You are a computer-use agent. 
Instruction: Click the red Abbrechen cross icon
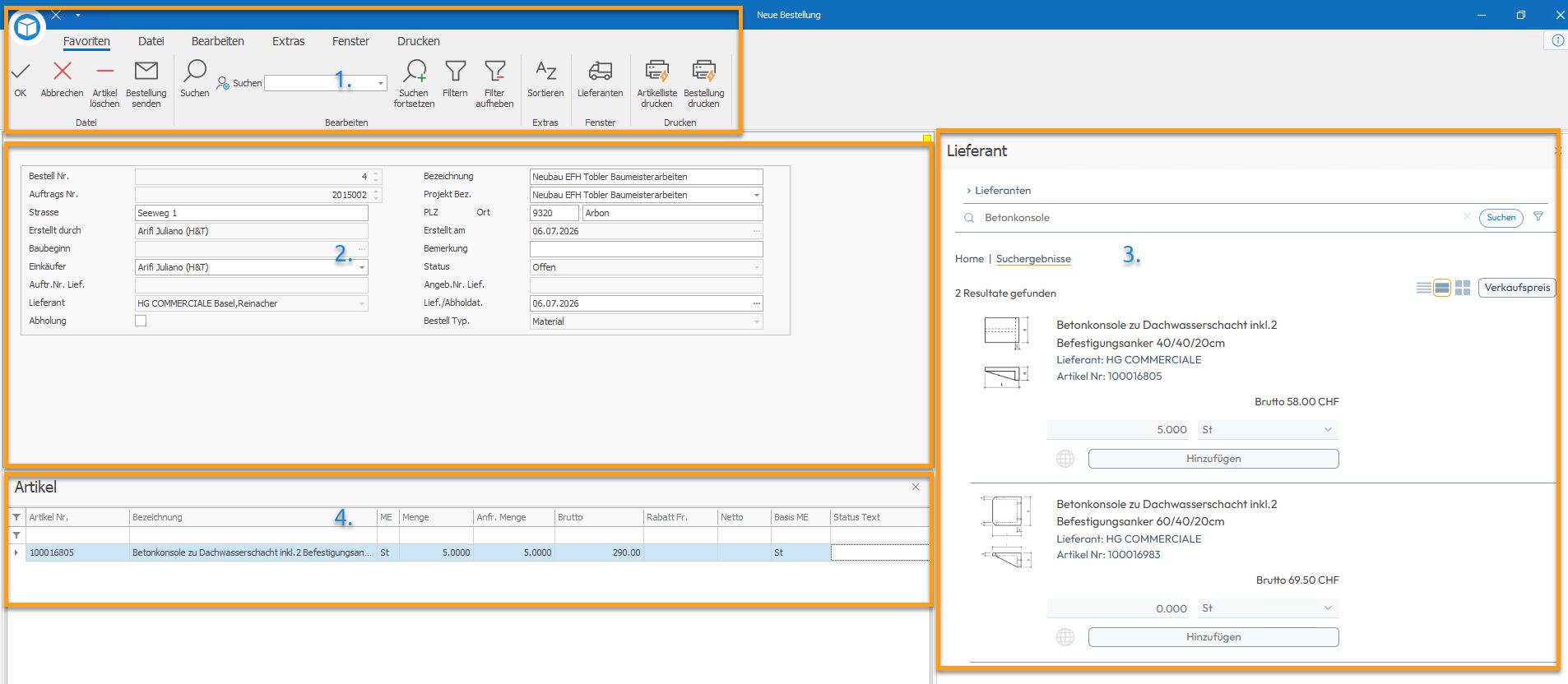pos(63,72)
